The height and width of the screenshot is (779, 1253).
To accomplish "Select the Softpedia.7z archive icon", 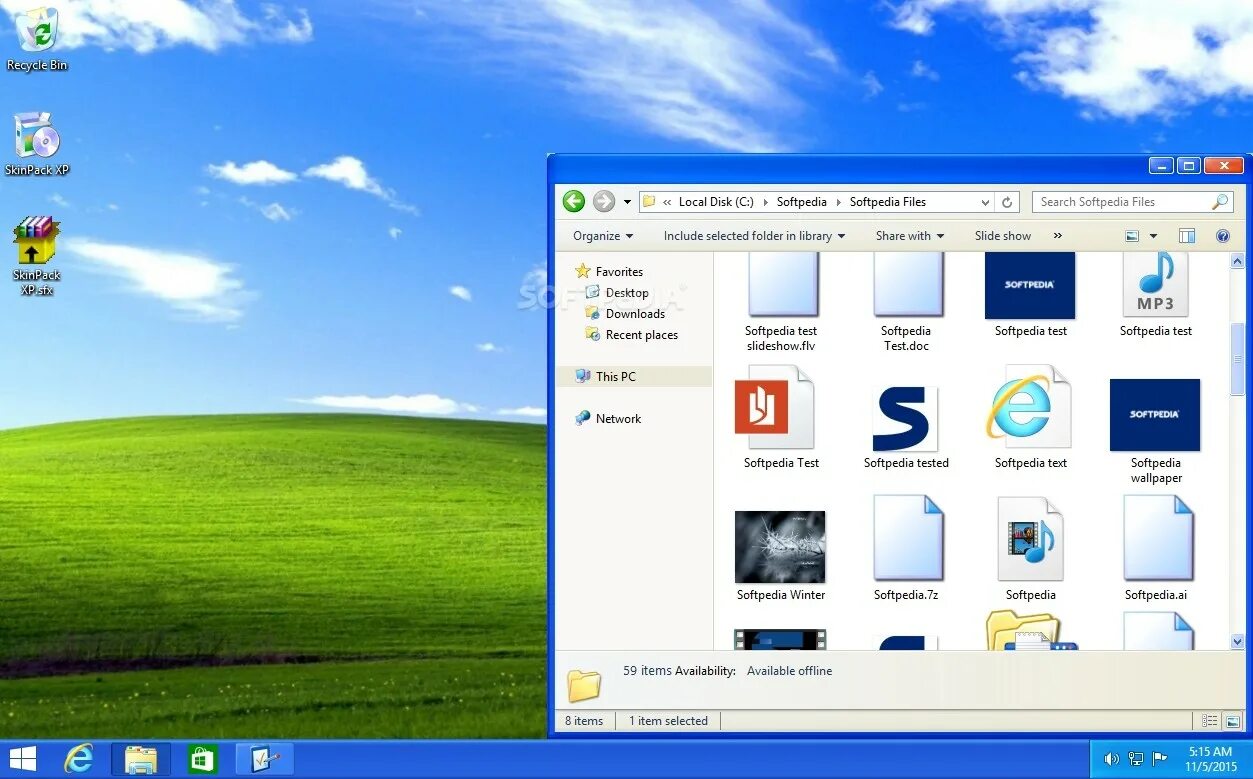I will point(907,540).
